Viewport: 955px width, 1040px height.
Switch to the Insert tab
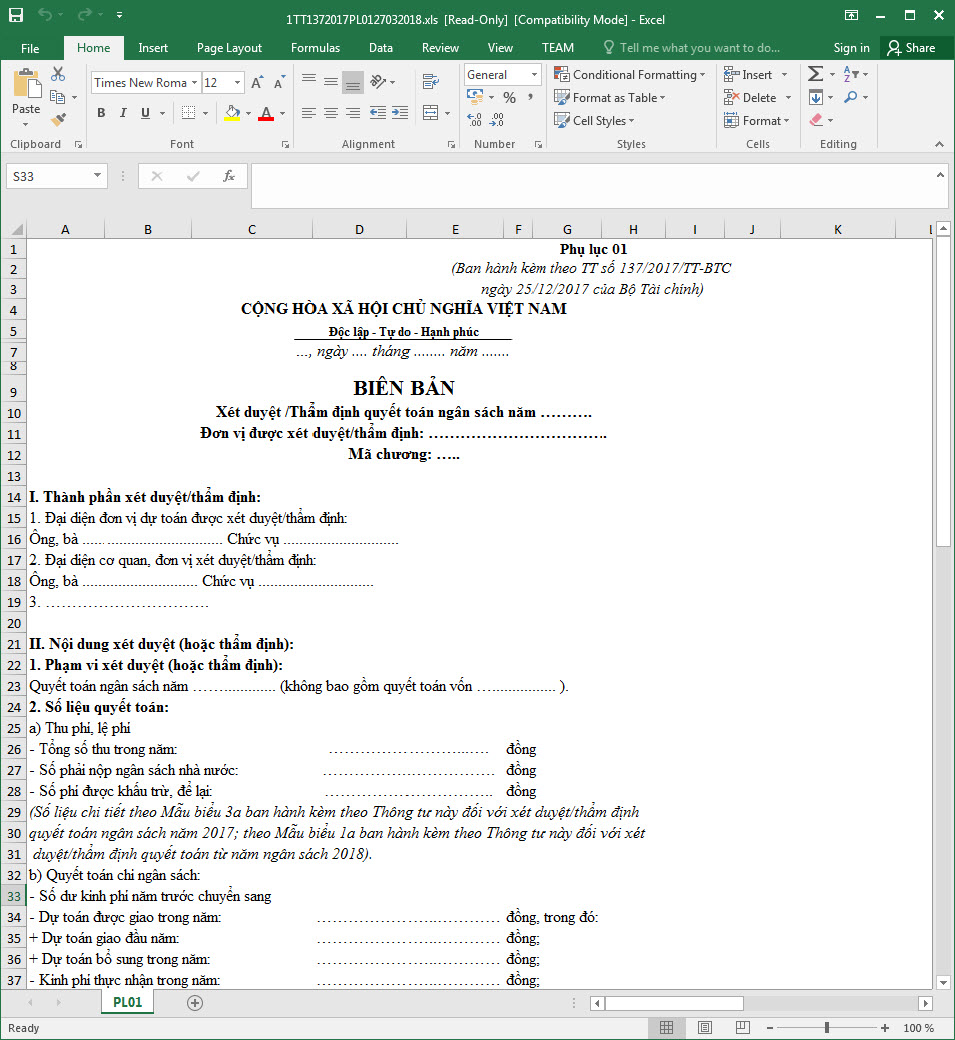click(x=153, y=48)
